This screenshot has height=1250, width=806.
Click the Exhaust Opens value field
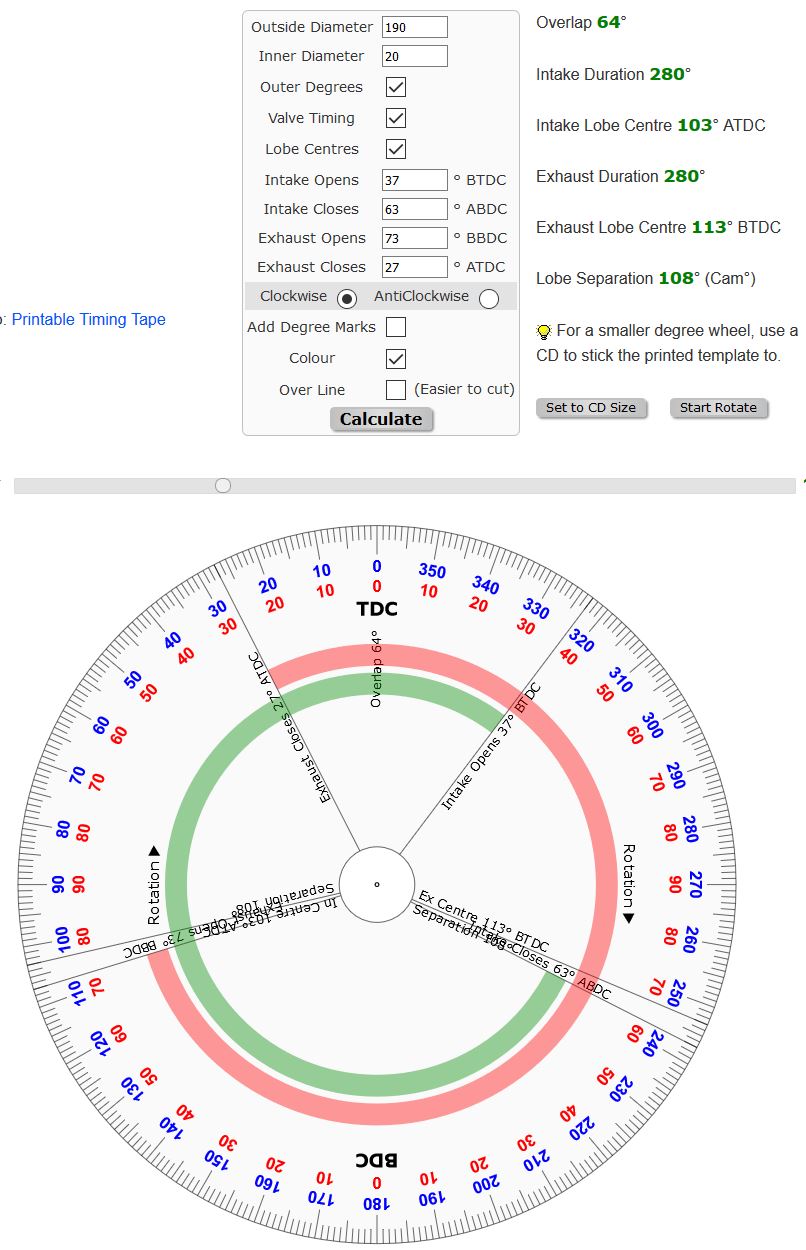tap(414, 238)
